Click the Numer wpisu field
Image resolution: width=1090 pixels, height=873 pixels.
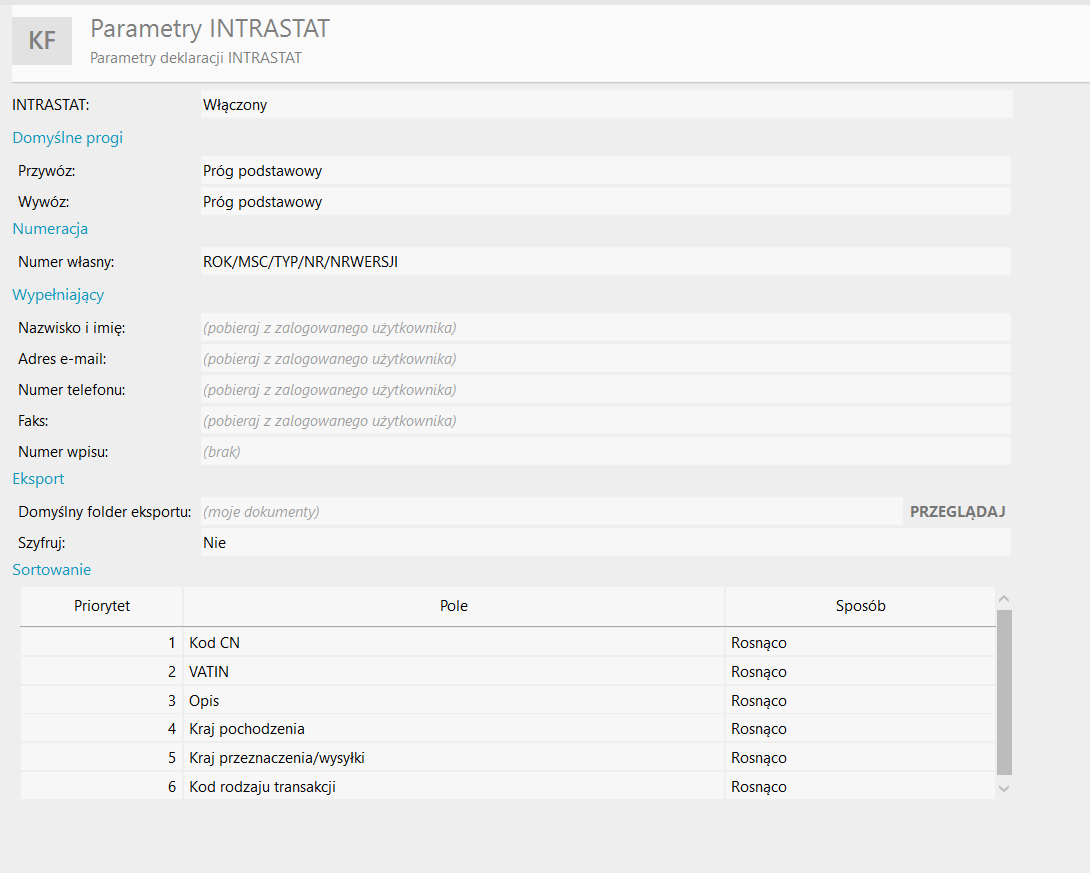pos(606,452)
